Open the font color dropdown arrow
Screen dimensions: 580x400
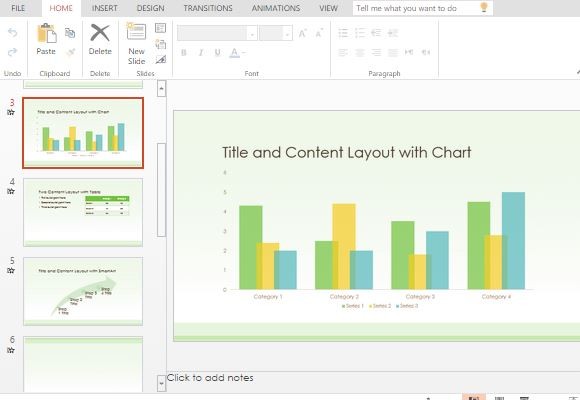point(243,53)
